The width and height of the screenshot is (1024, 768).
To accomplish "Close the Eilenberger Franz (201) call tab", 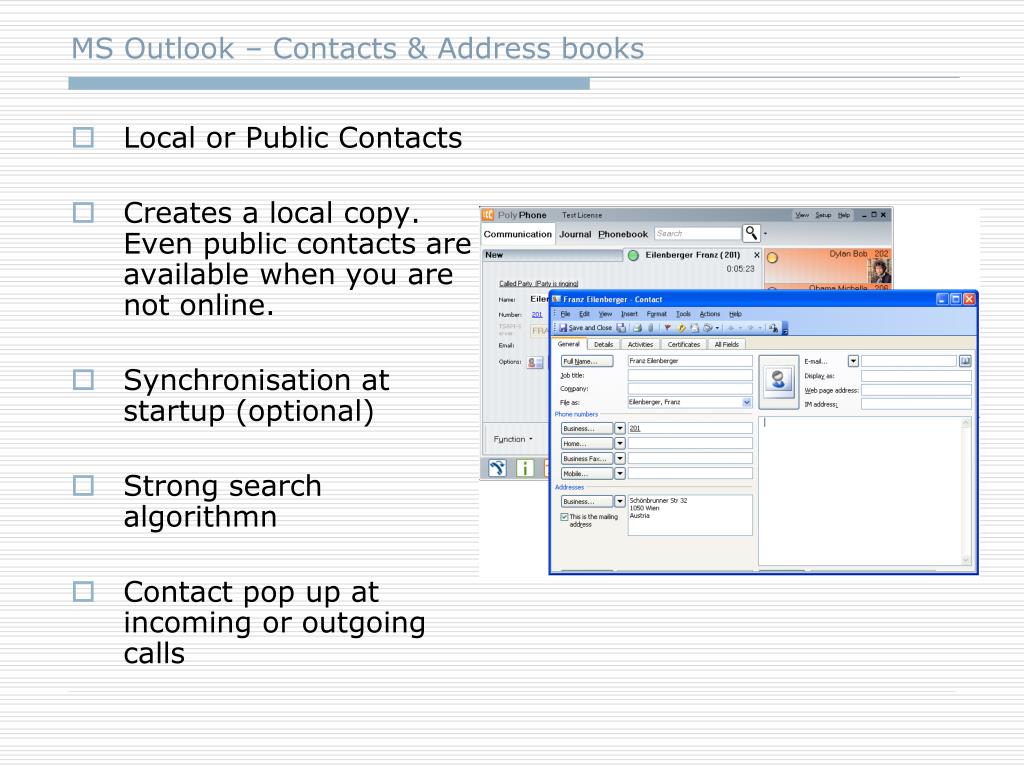I will (757, 255).
